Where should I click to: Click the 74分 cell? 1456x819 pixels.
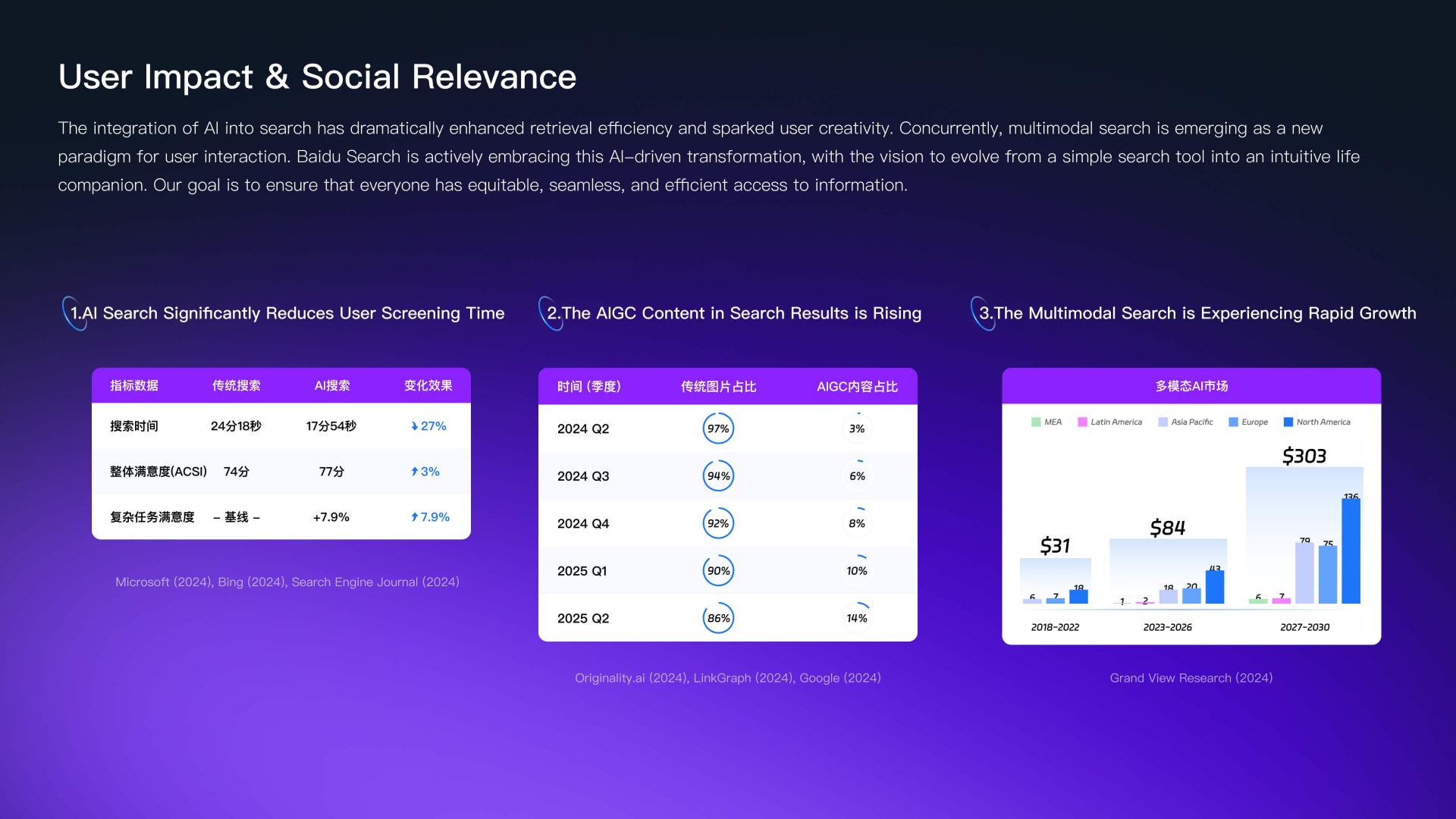click(237, 472)
